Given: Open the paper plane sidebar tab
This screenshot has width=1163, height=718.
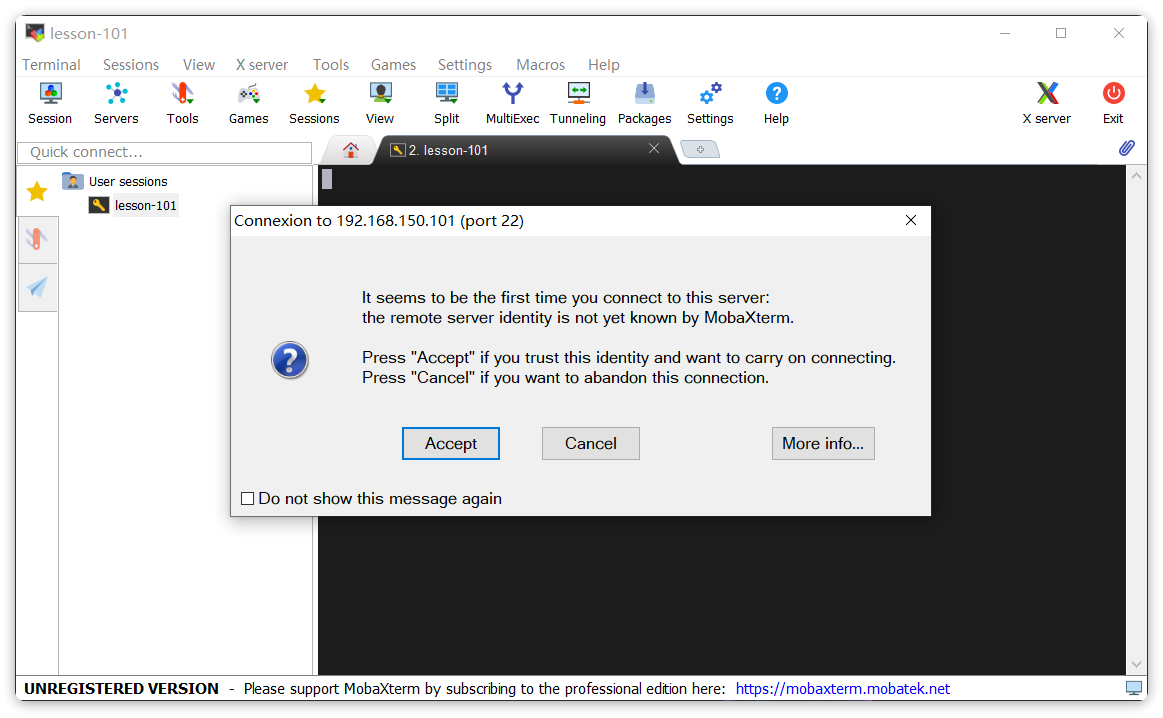Looking at the screenshot, I should pyautogui.click(x=38, y=288).
